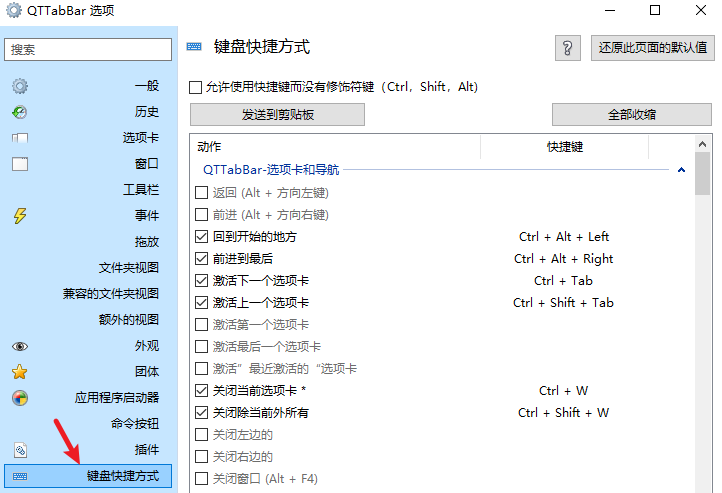Click 全部收缩 button

pos(632,115)
